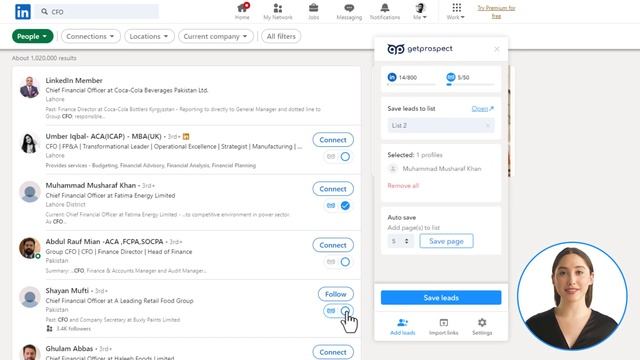
Task: Click the getprospect logo in panel
Action: coord(420,49)
